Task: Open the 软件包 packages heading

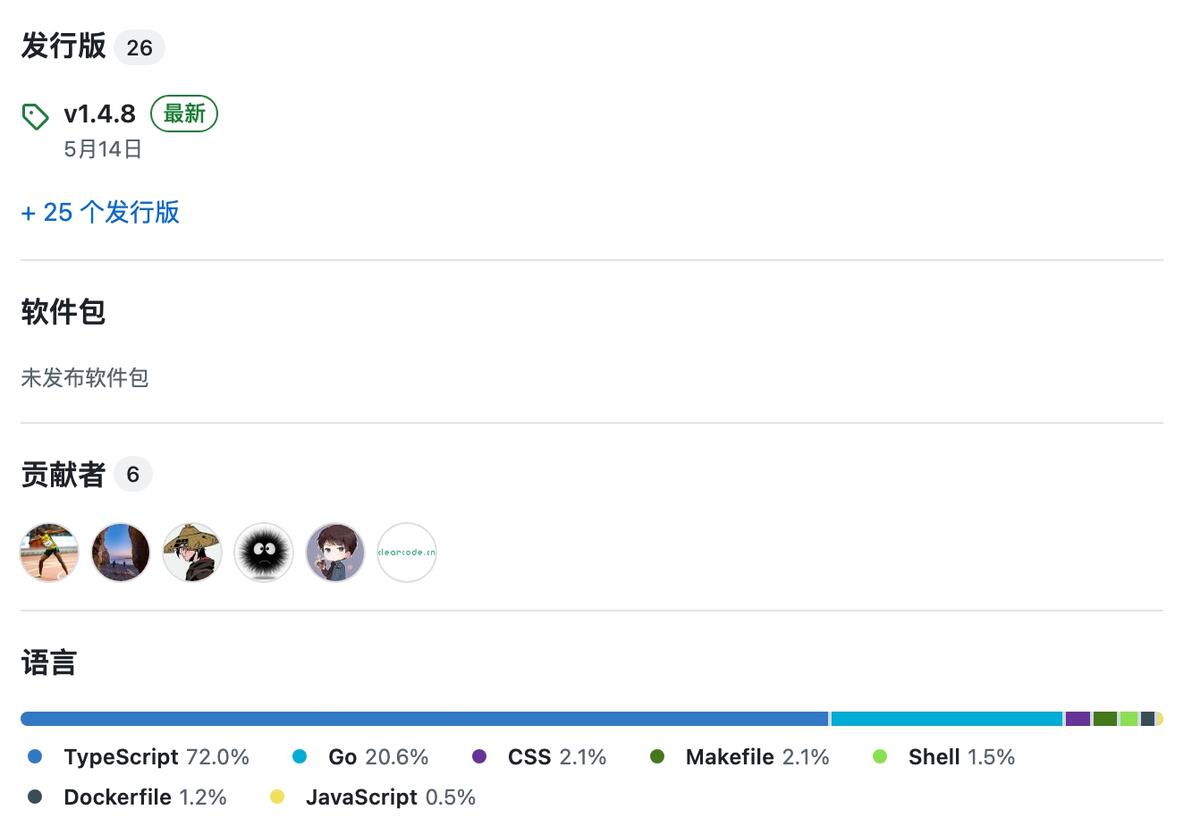Action: pyautogui.click(x=63, y=312)
